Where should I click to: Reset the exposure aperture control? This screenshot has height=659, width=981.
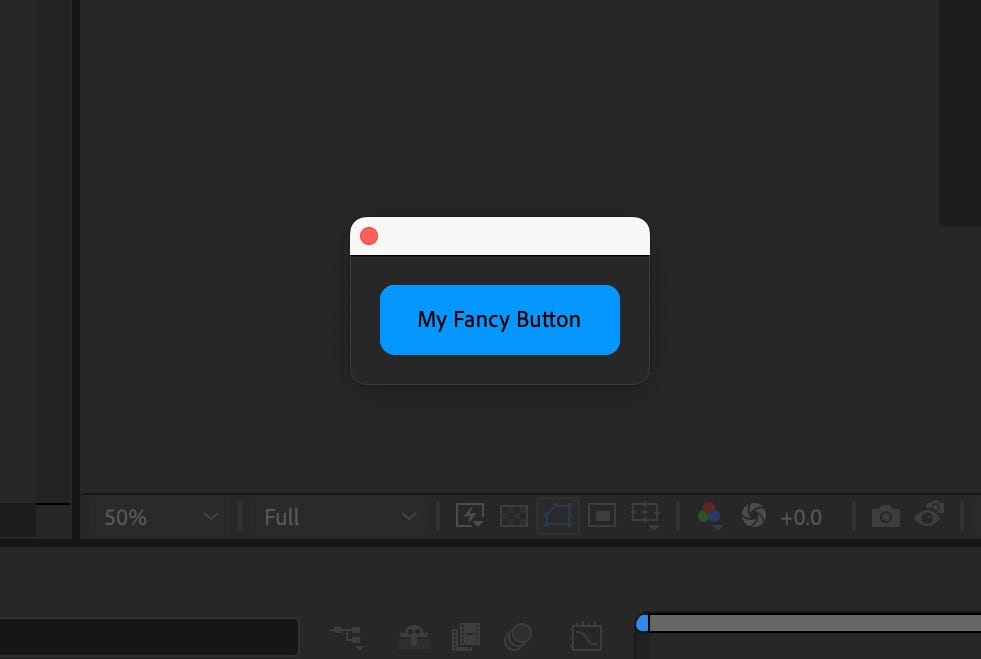coord(753,516)
